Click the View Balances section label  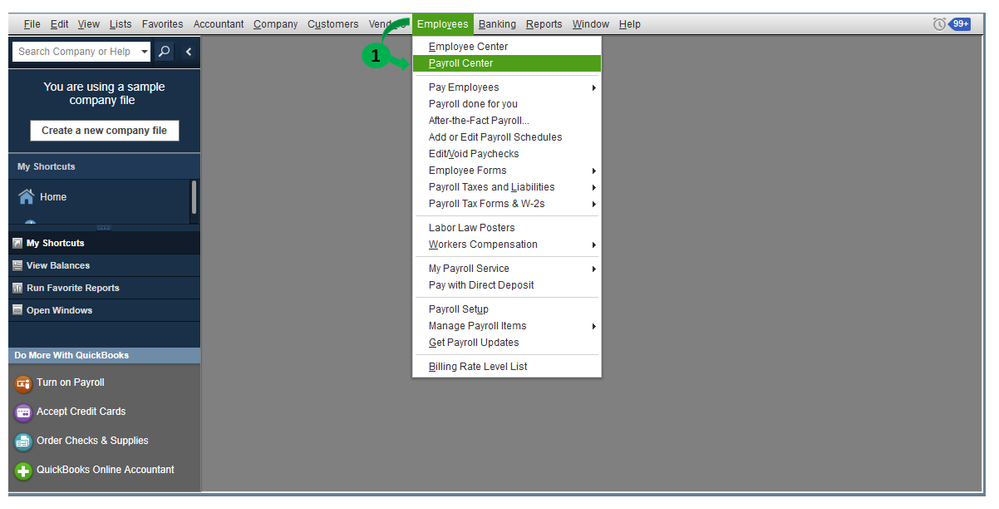point(58,266)
